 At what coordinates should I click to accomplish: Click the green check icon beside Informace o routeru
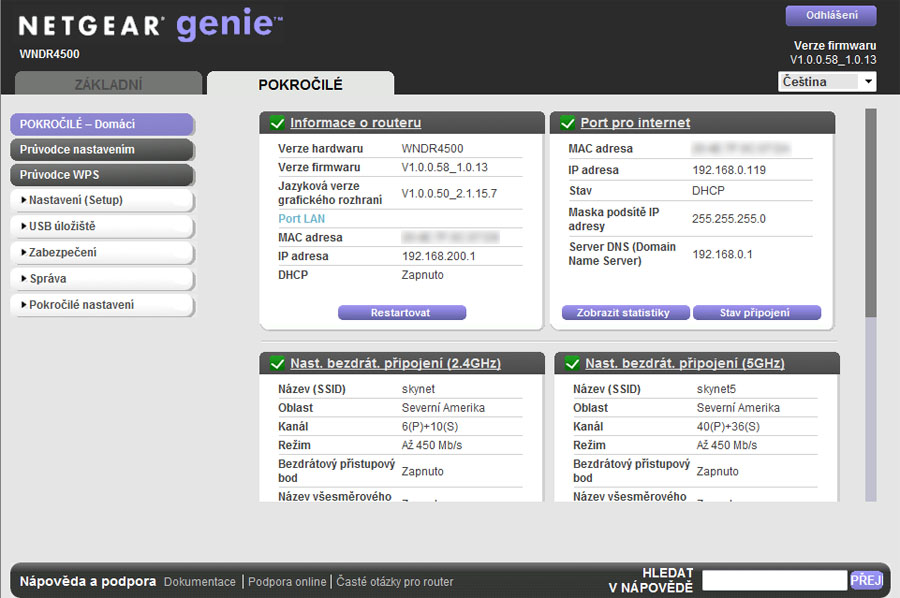277,123
